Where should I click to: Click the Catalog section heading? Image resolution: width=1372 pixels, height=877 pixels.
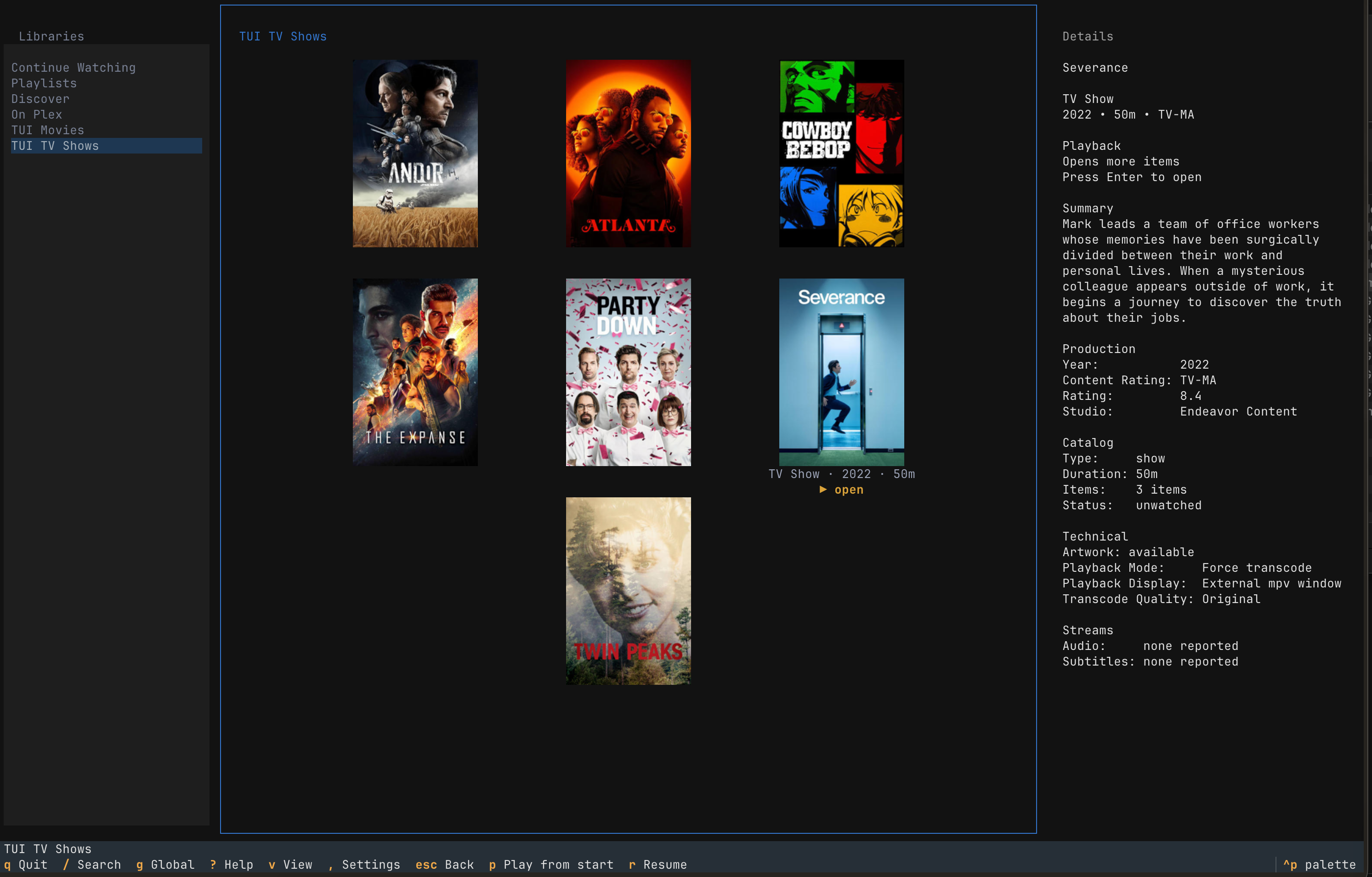coord(1088,443)
